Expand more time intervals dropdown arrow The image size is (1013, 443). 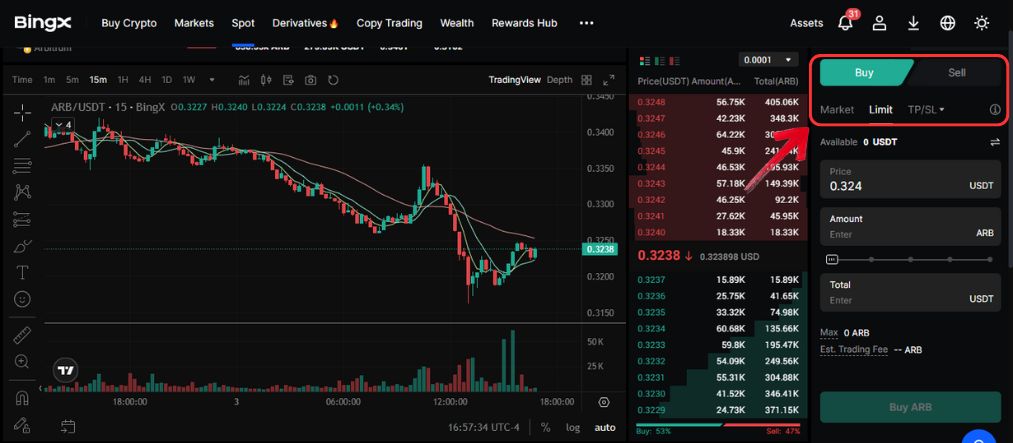pyautogui.click(x=211, y=80)
